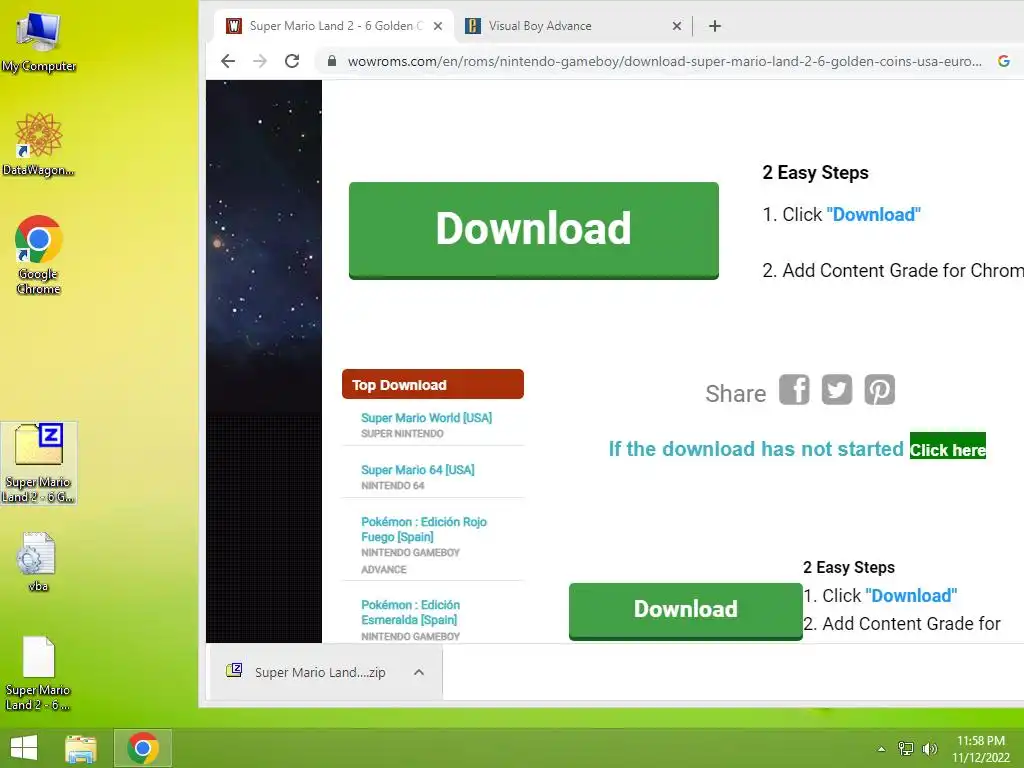Open Pokémon Edición Rojo Fuego link

click(x=424, y=530)
